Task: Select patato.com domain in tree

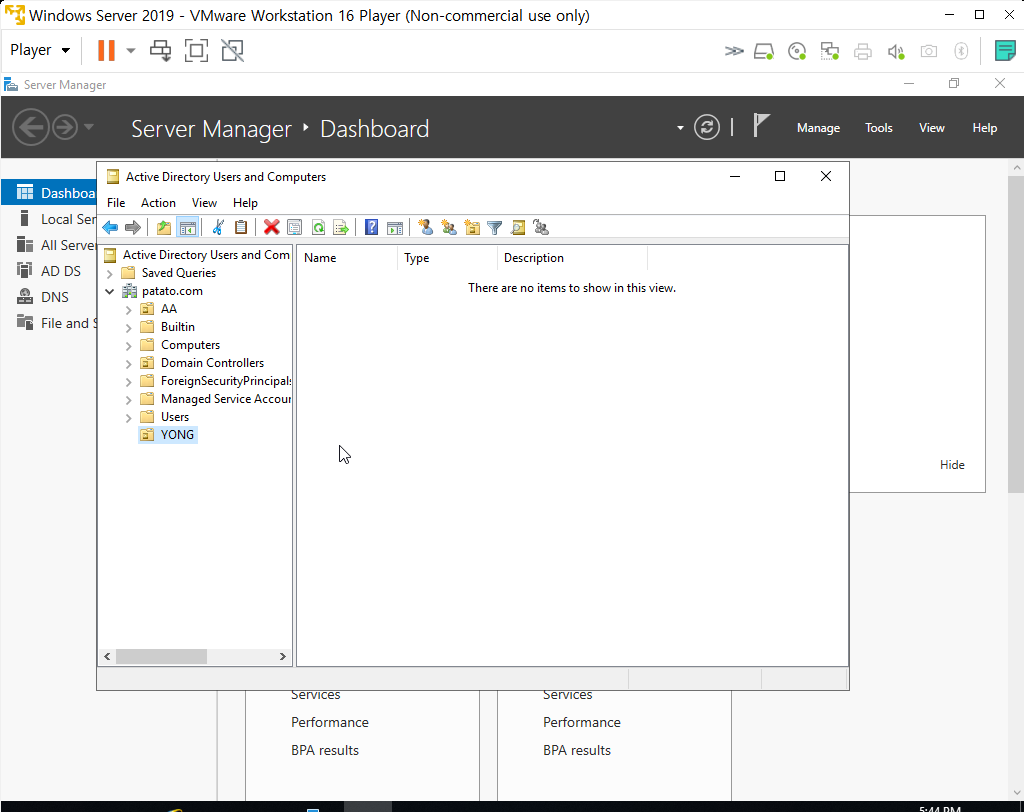Action: click(172, 291)
